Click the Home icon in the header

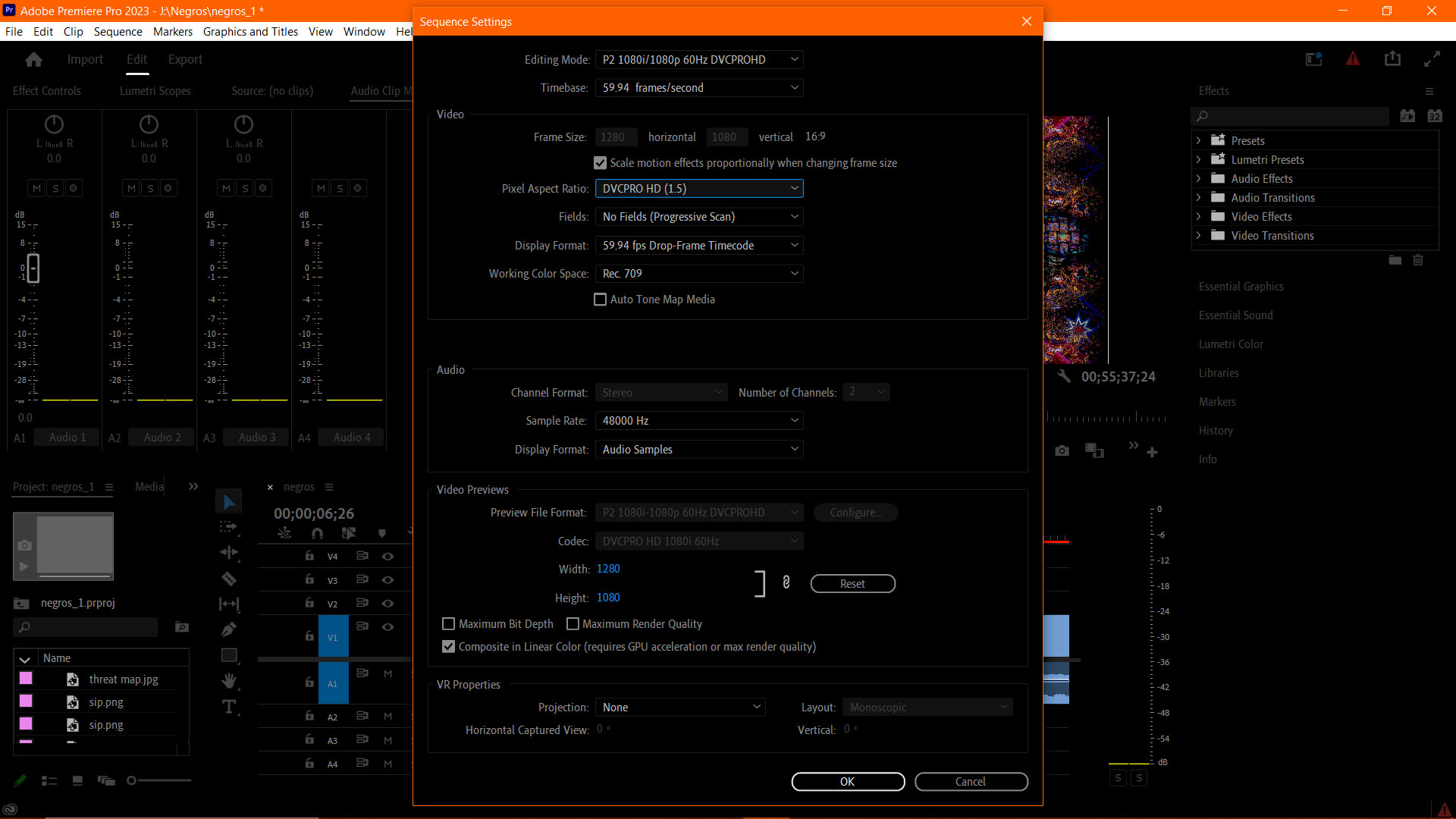(x=33, y=59)
